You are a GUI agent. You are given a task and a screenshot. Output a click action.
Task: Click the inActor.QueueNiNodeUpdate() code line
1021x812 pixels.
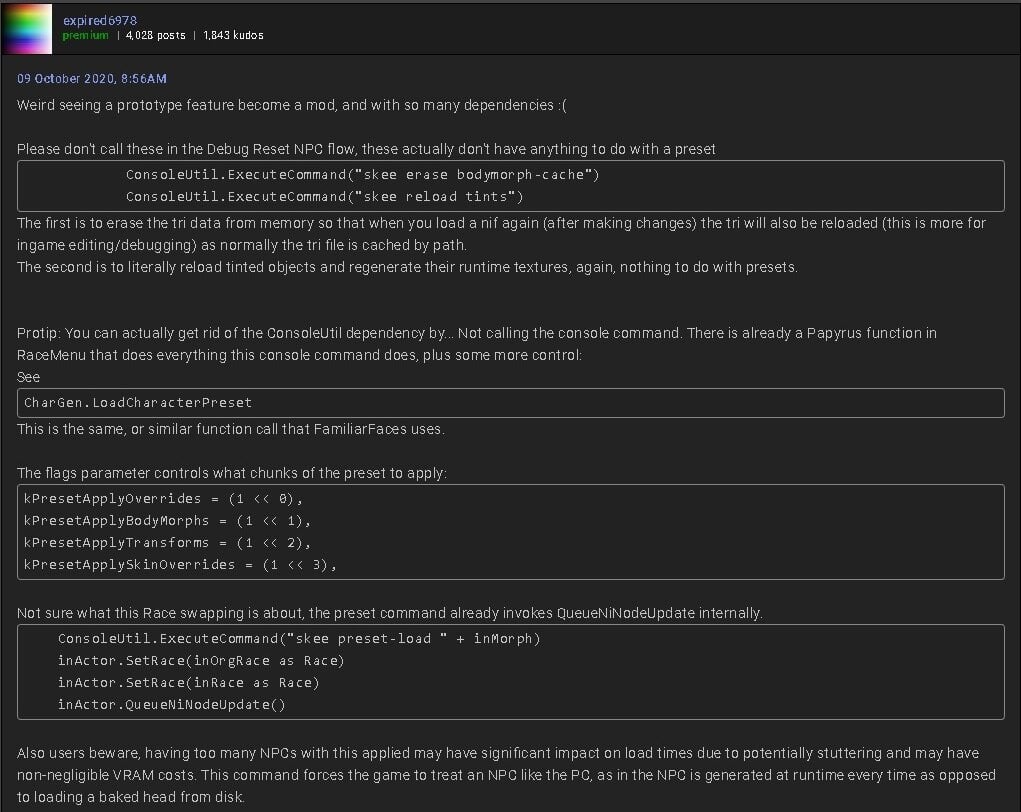(x=171, y=705)
